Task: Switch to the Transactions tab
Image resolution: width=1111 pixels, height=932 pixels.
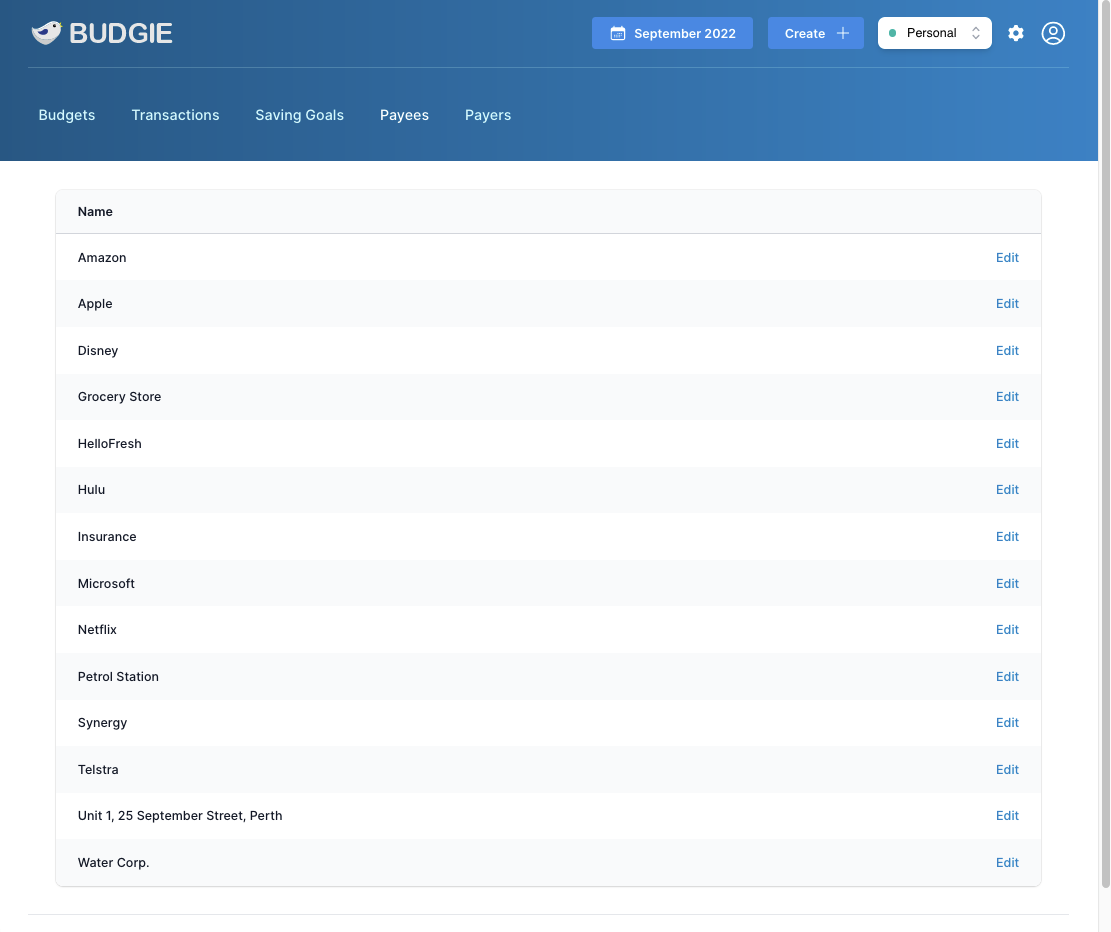Action: [175, 115]
